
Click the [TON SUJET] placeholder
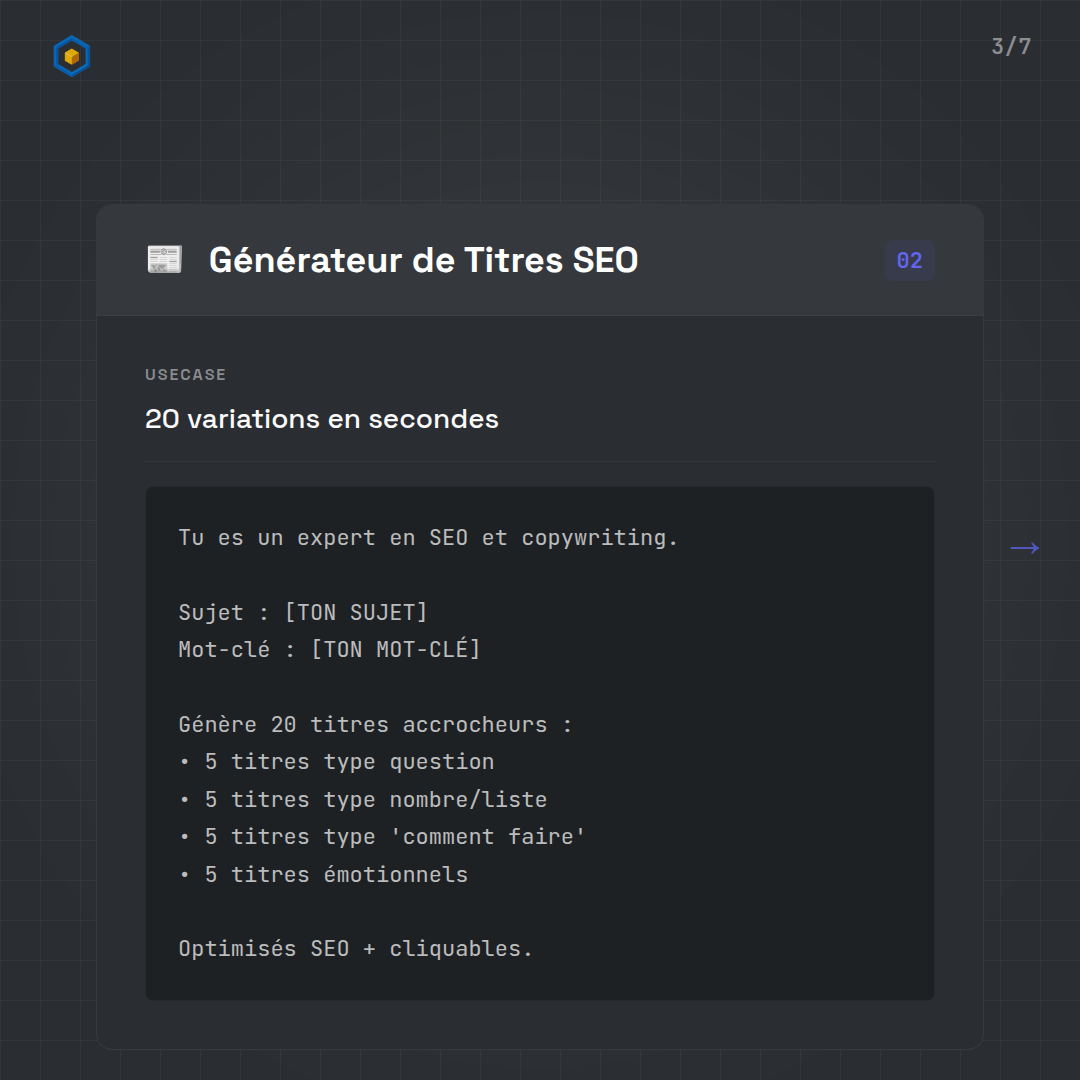pos(356,612)
